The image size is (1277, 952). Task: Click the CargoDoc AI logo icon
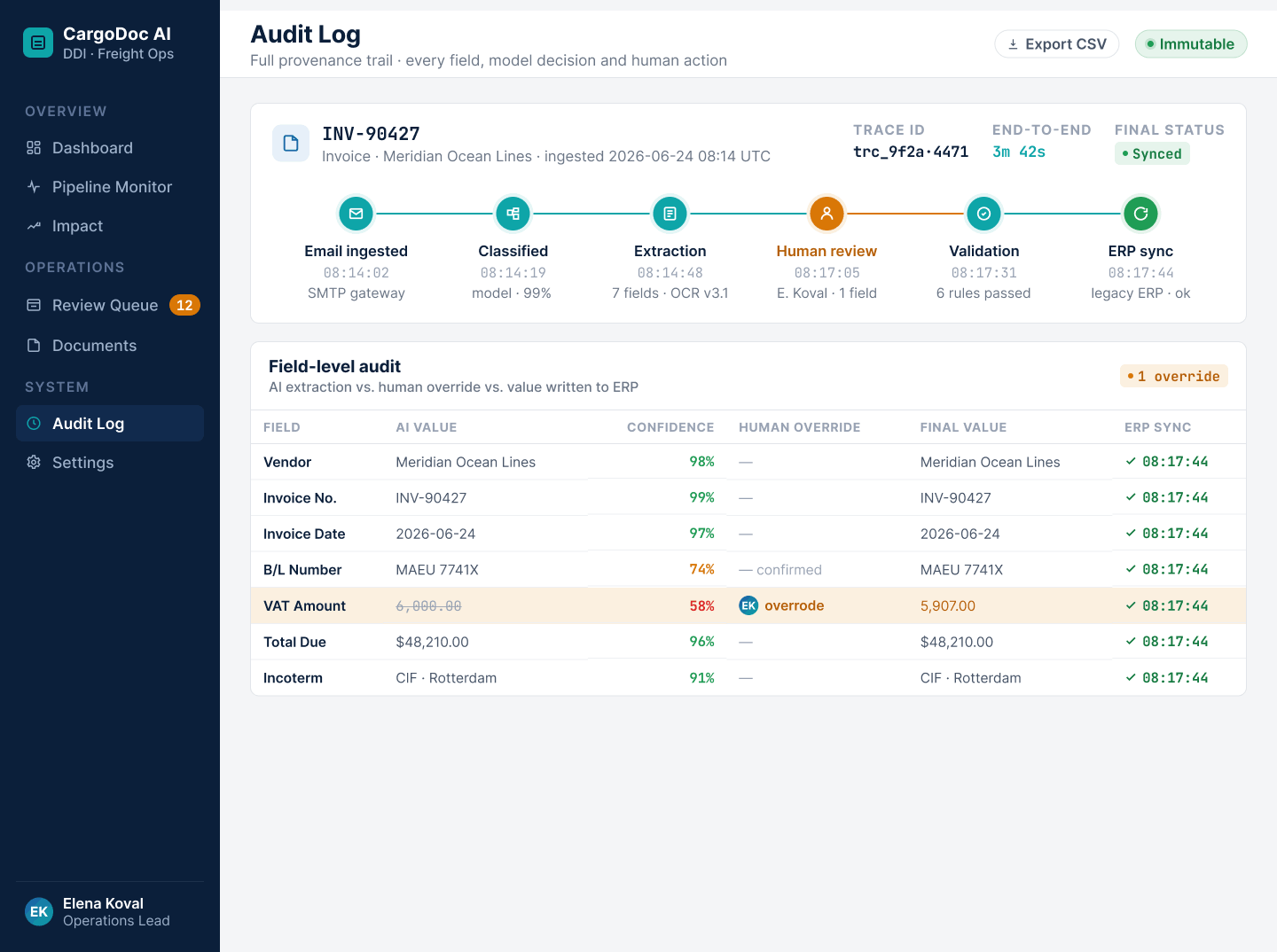pos(38,43)
